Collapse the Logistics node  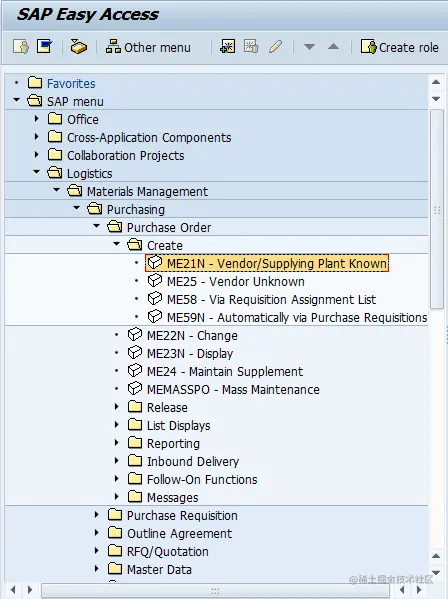point(36,172)
